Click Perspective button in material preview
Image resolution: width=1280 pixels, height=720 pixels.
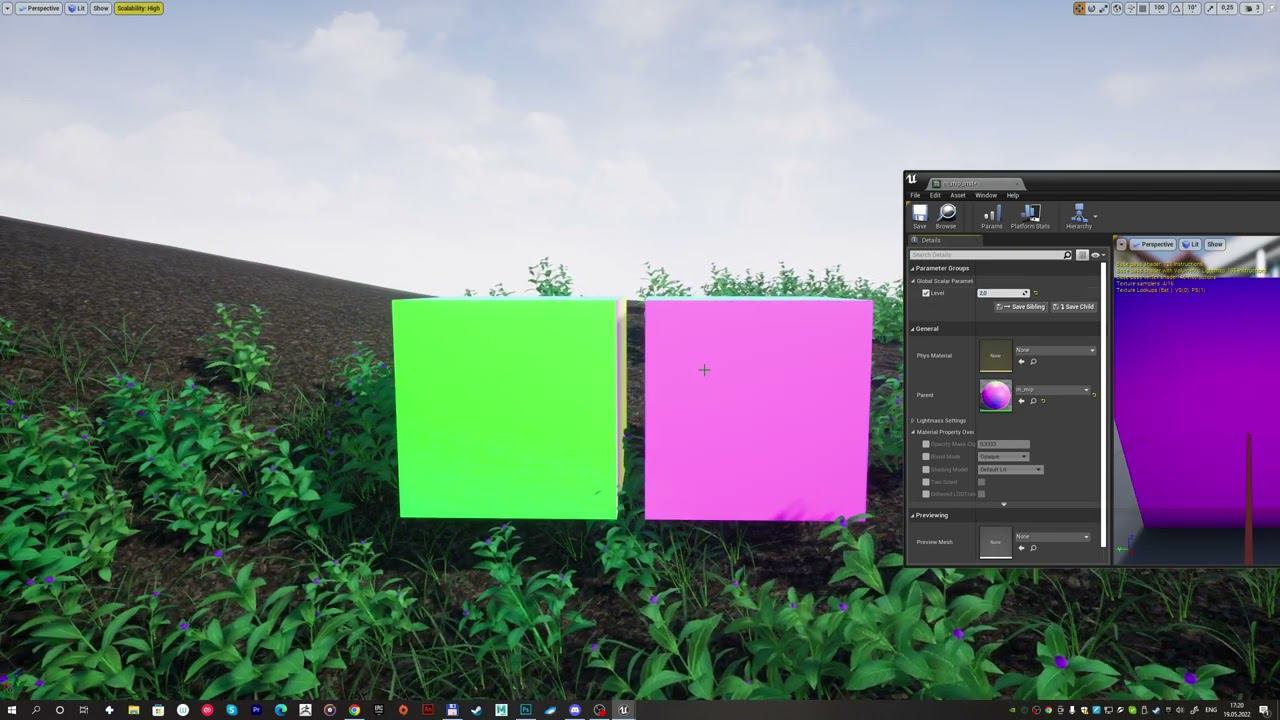[x=1153, y=244]
